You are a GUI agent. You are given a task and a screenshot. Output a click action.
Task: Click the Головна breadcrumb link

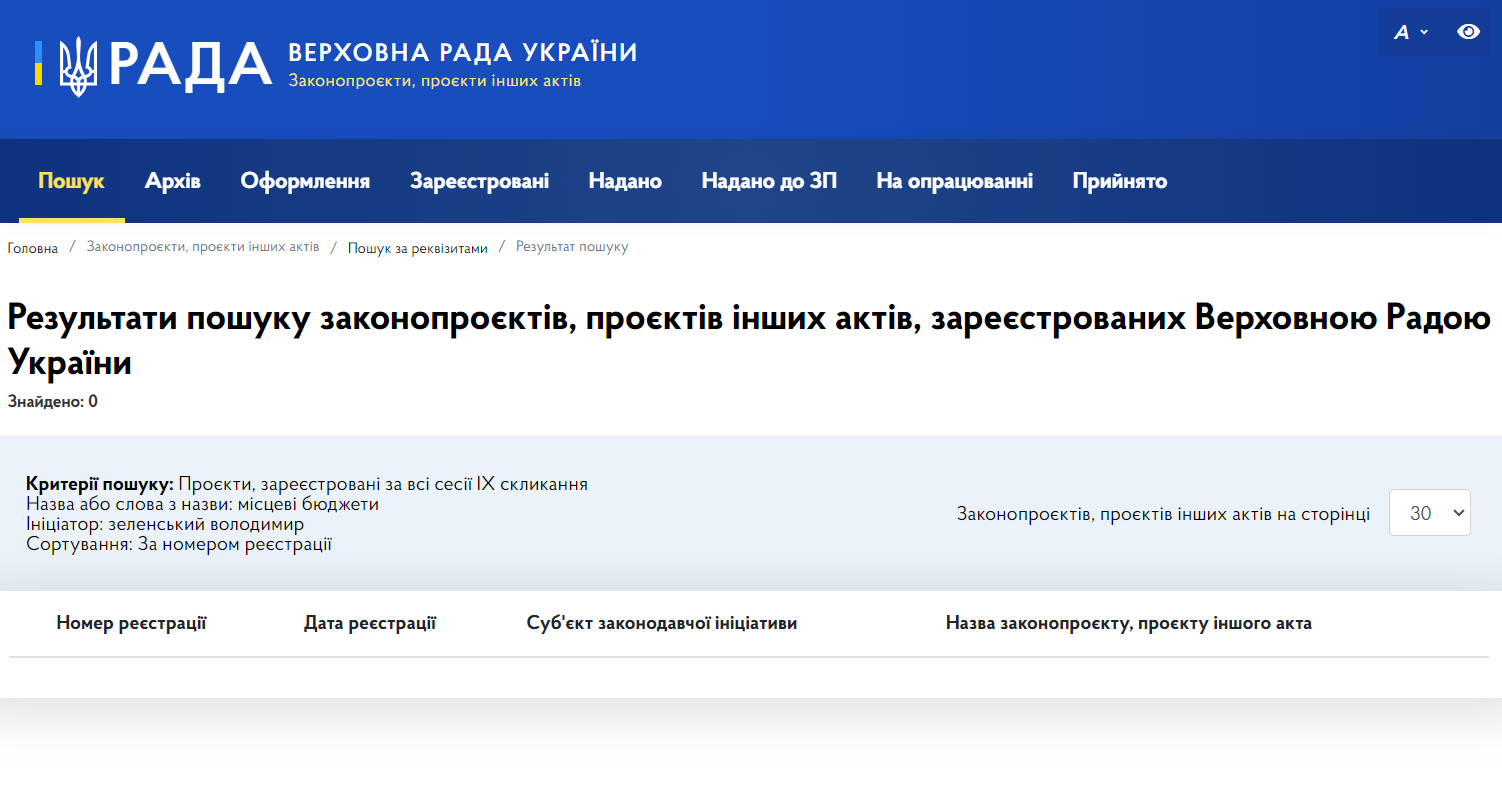pyautogui.click(x=33, y=248)
